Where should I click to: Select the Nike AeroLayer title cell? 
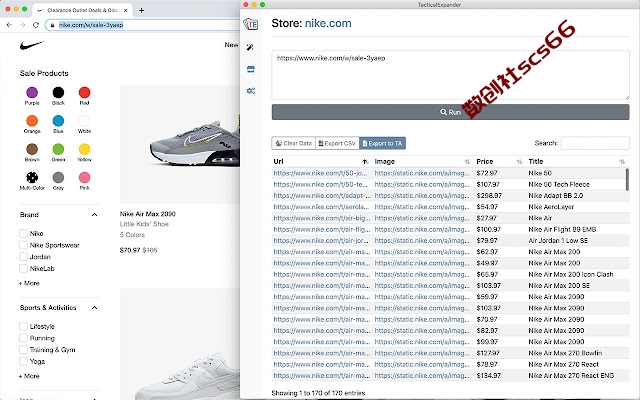tap(551, 207)
